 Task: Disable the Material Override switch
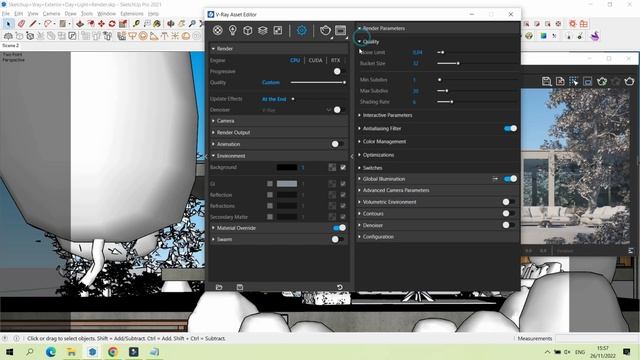click(339, 228)
